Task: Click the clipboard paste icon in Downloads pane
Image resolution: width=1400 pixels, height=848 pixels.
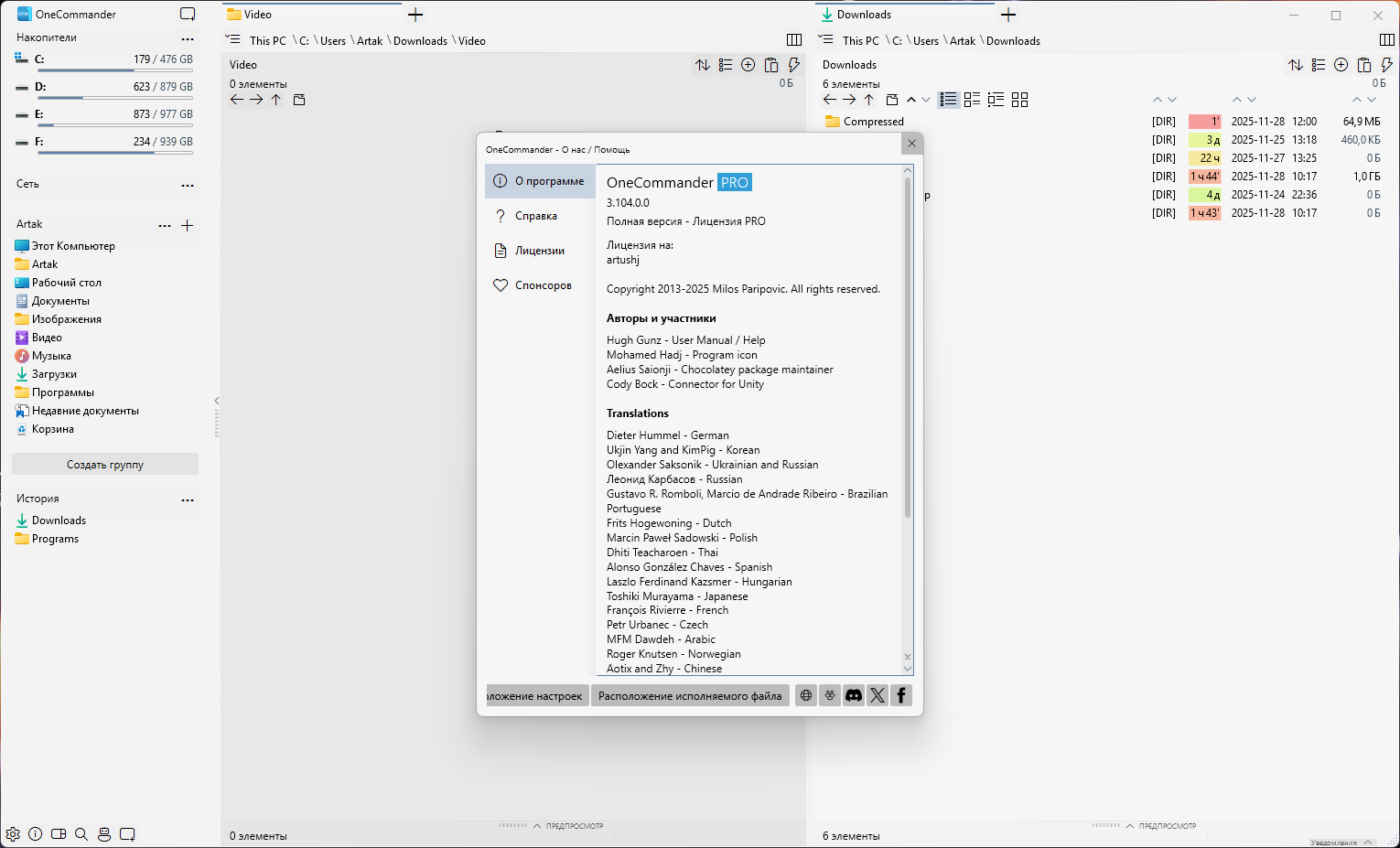Action: 1364,65
